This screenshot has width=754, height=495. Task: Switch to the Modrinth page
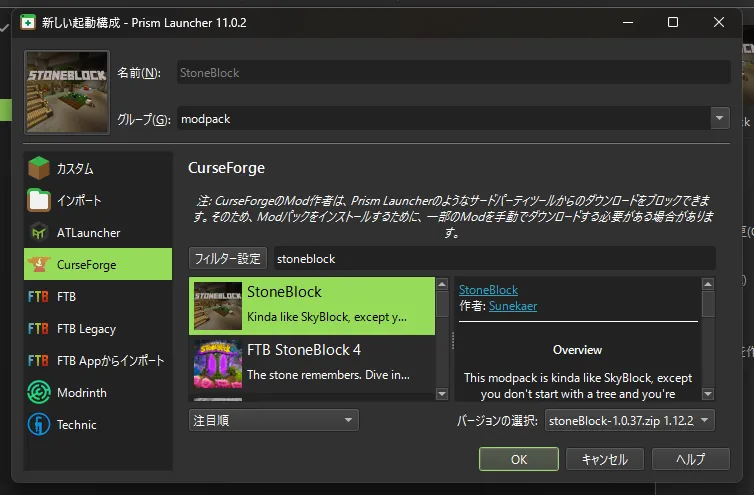tap(98, 392)
